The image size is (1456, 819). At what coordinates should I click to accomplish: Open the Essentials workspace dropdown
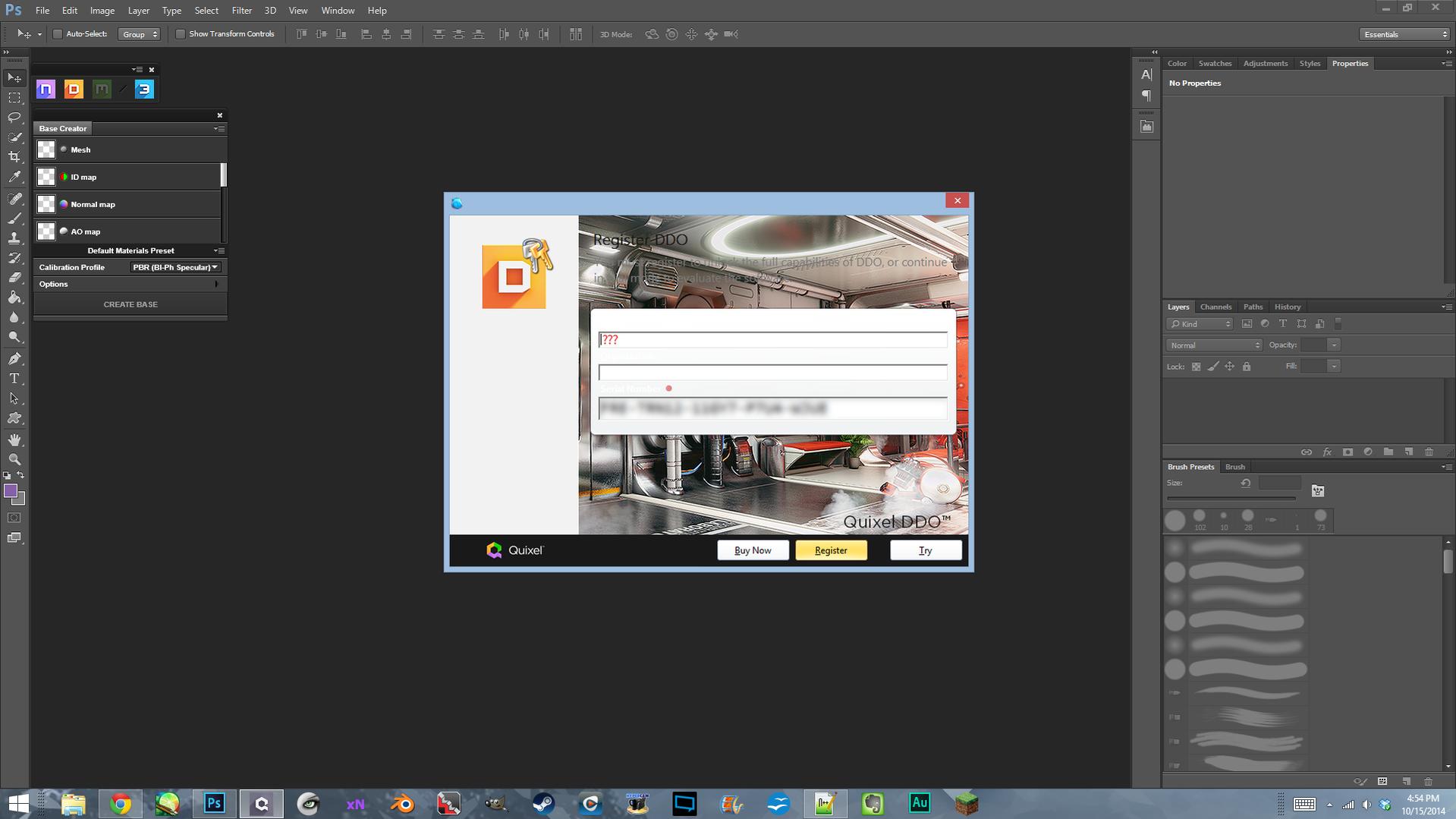point(1404,34)
